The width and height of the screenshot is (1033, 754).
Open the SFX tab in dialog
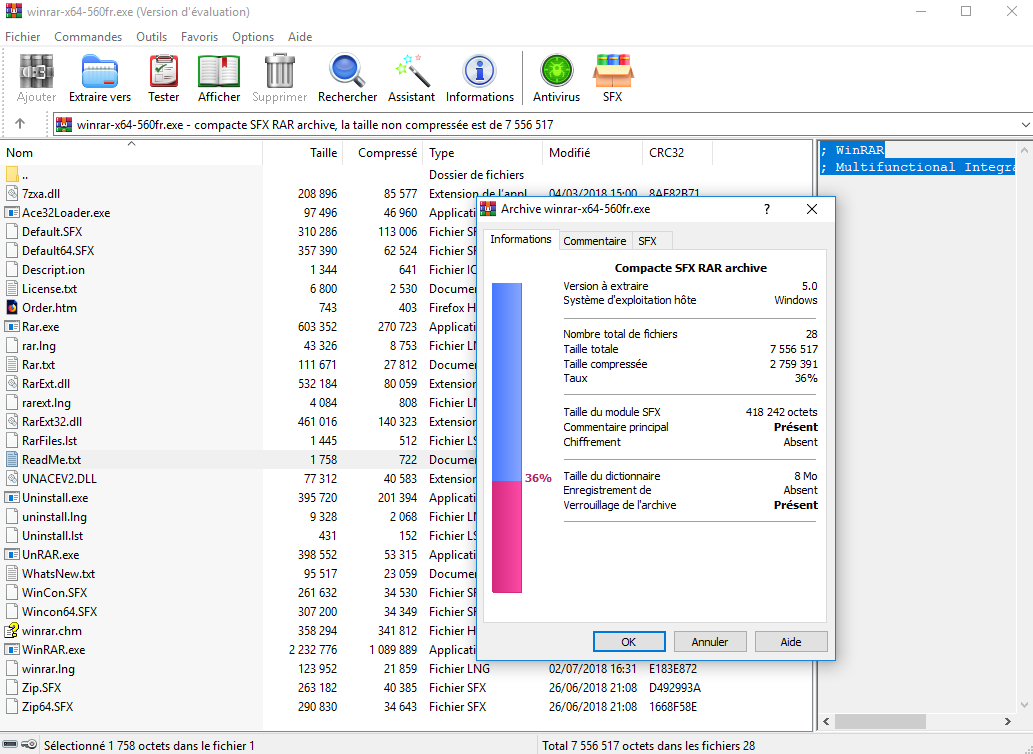click(647, 241)
